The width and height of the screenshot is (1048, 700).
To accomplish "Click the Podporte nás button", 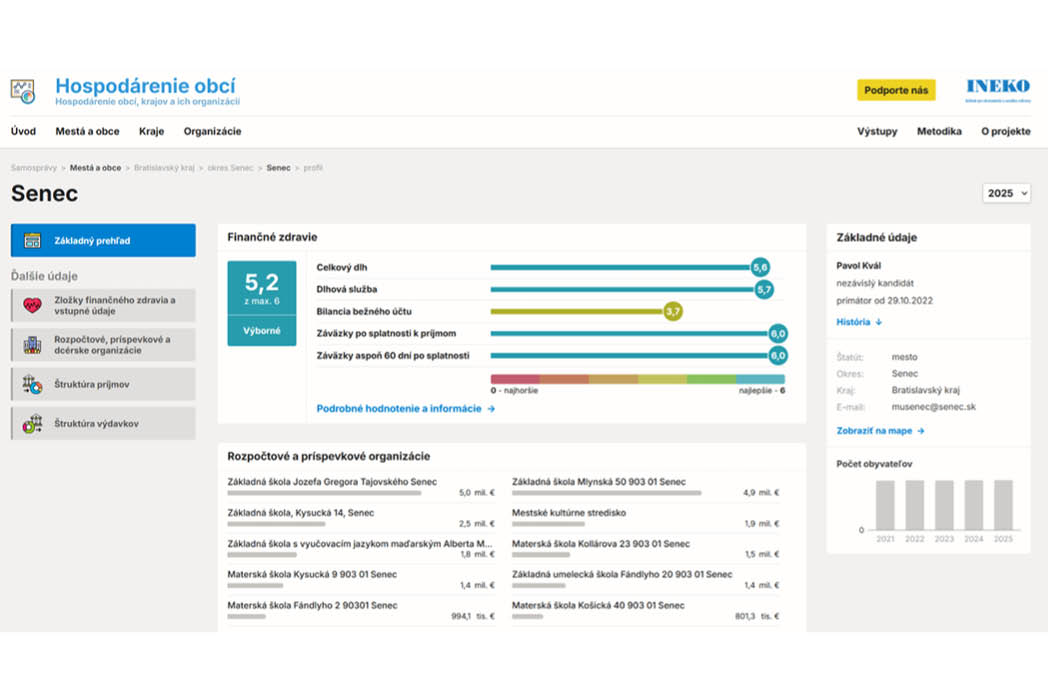I will coord(896,90).
